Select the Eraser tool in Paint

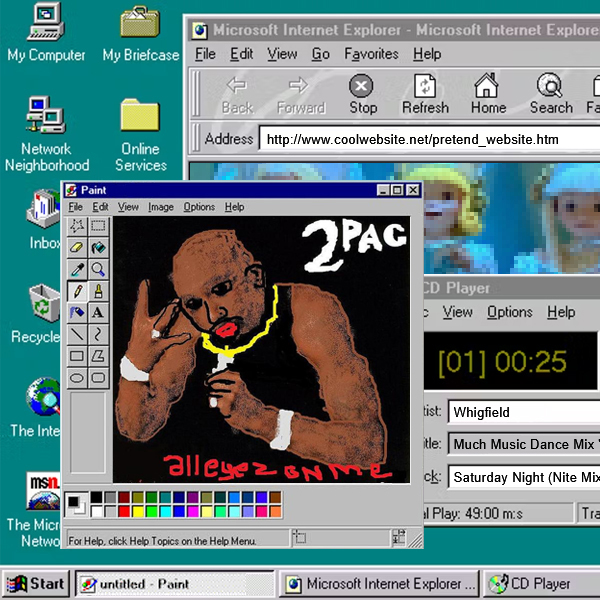(77, 247)
